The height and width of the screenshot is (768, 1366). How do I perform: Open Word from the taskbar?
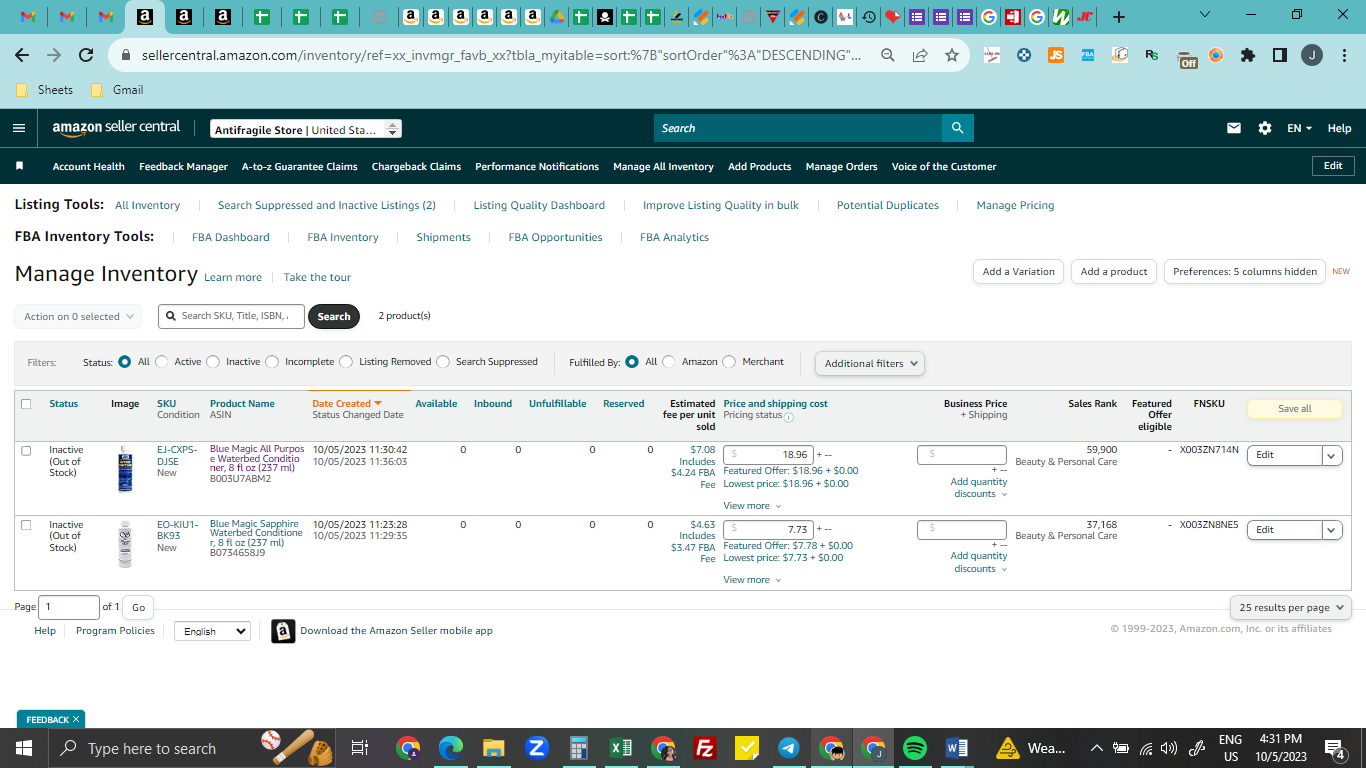tap(956, 748)
